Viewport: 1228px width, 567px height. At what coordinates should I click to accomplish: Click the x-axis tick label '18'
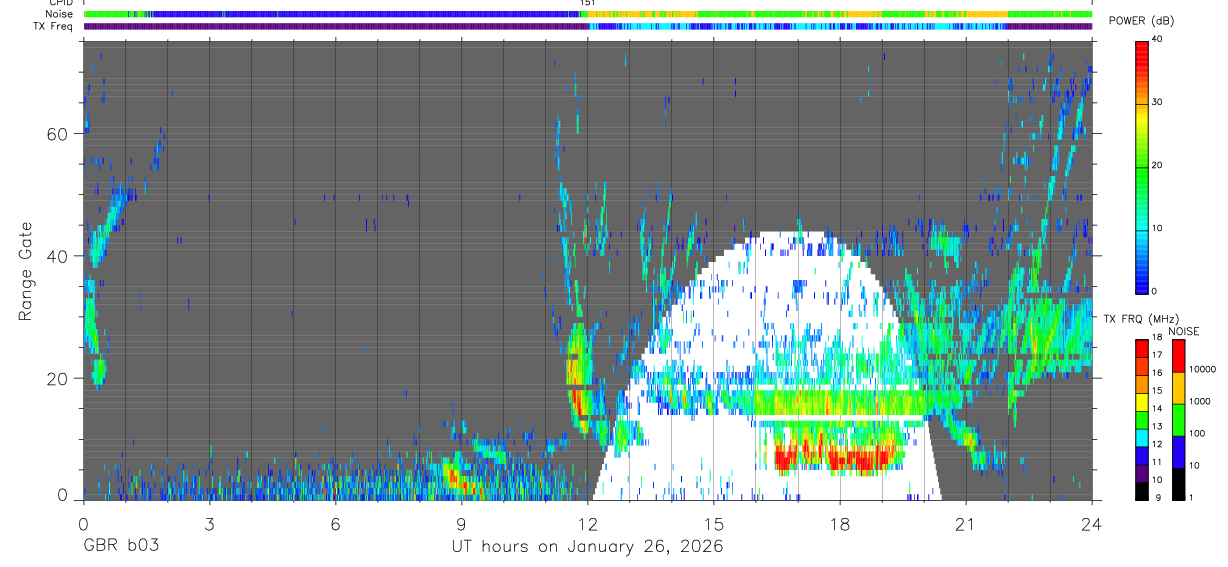[840, 523]
